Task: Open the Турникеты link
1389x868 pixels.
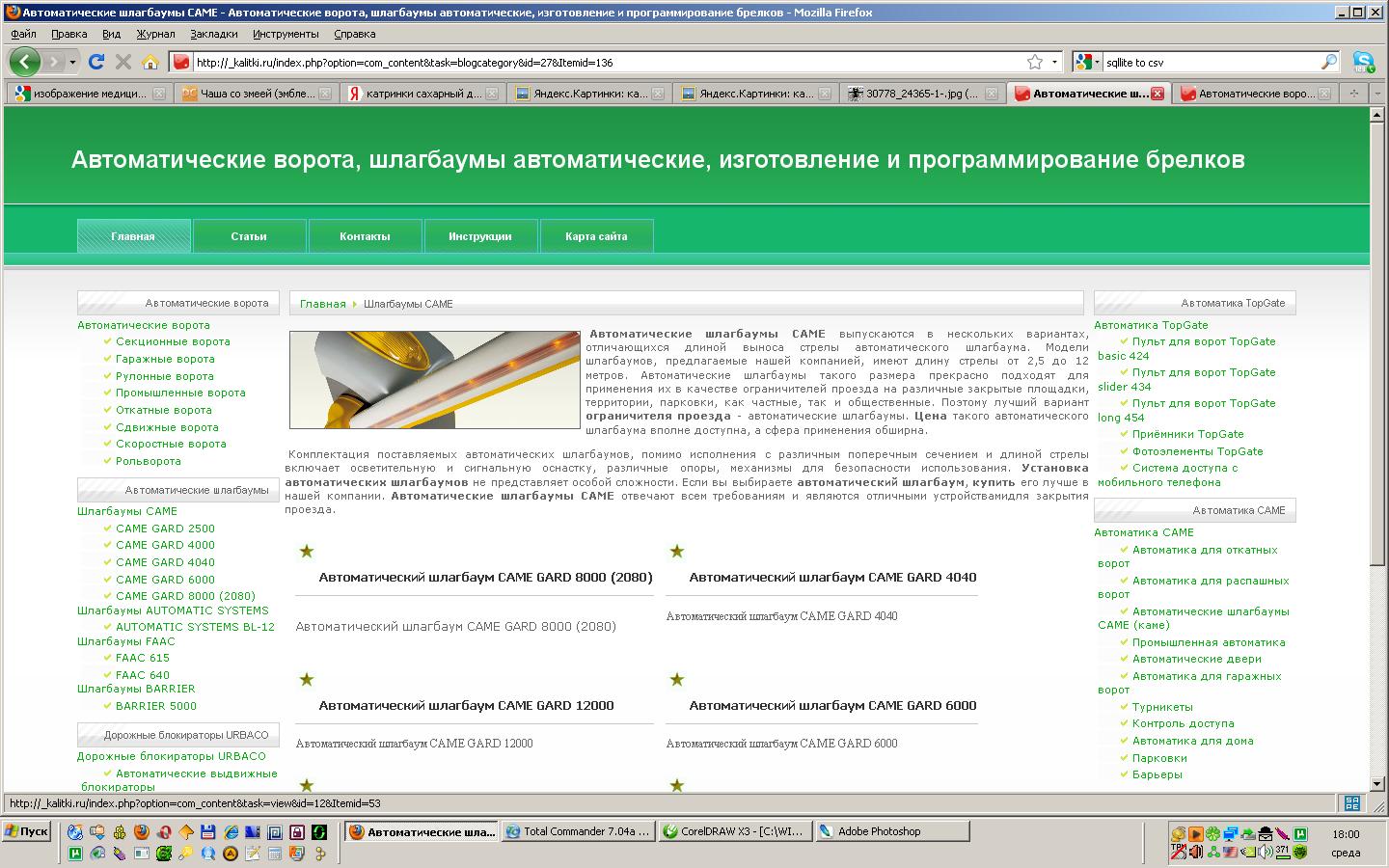Action: pos(1162,707)
